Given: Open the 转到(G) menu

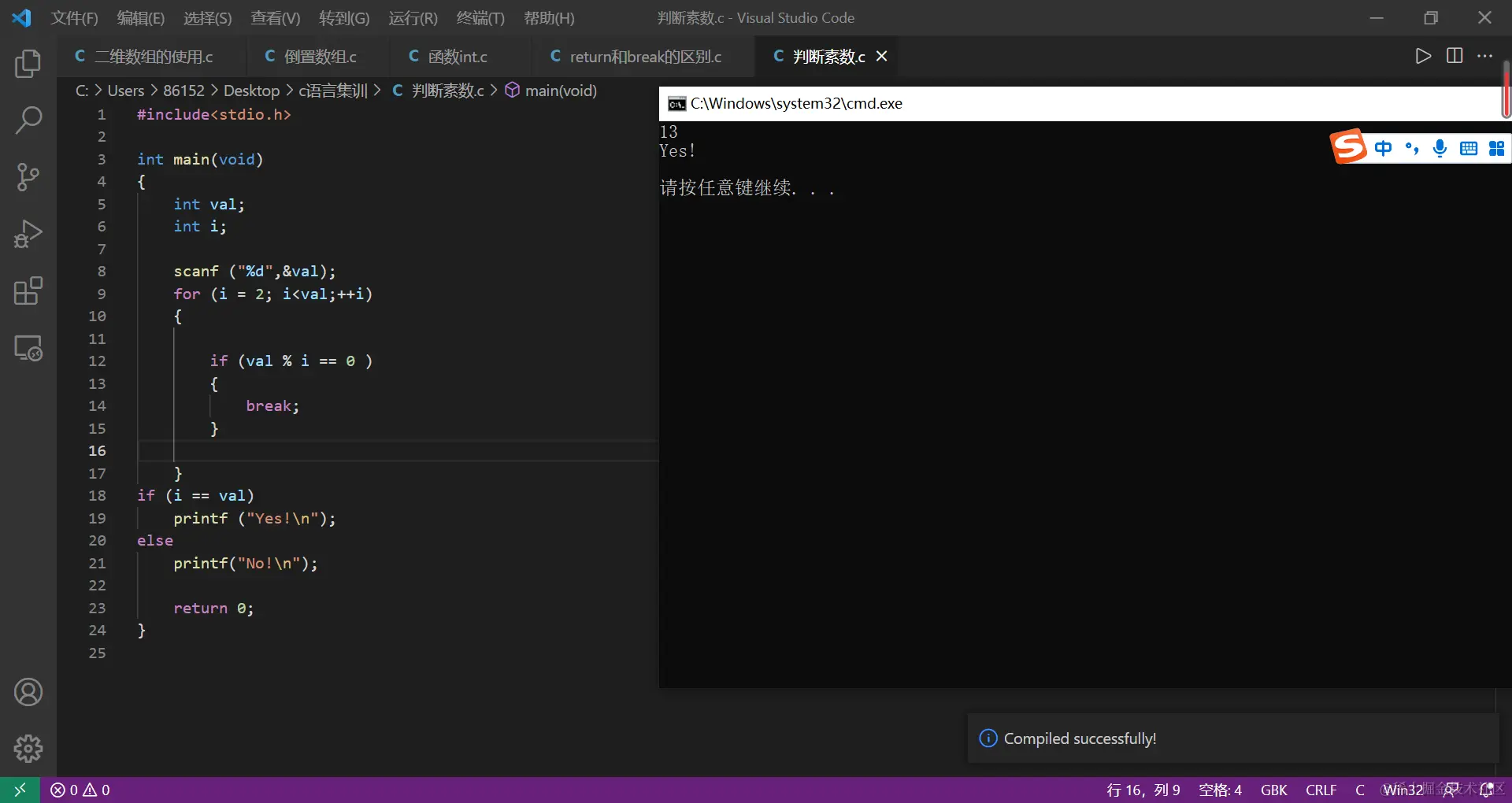Looking at the screenshot, I should pos(344,17).
